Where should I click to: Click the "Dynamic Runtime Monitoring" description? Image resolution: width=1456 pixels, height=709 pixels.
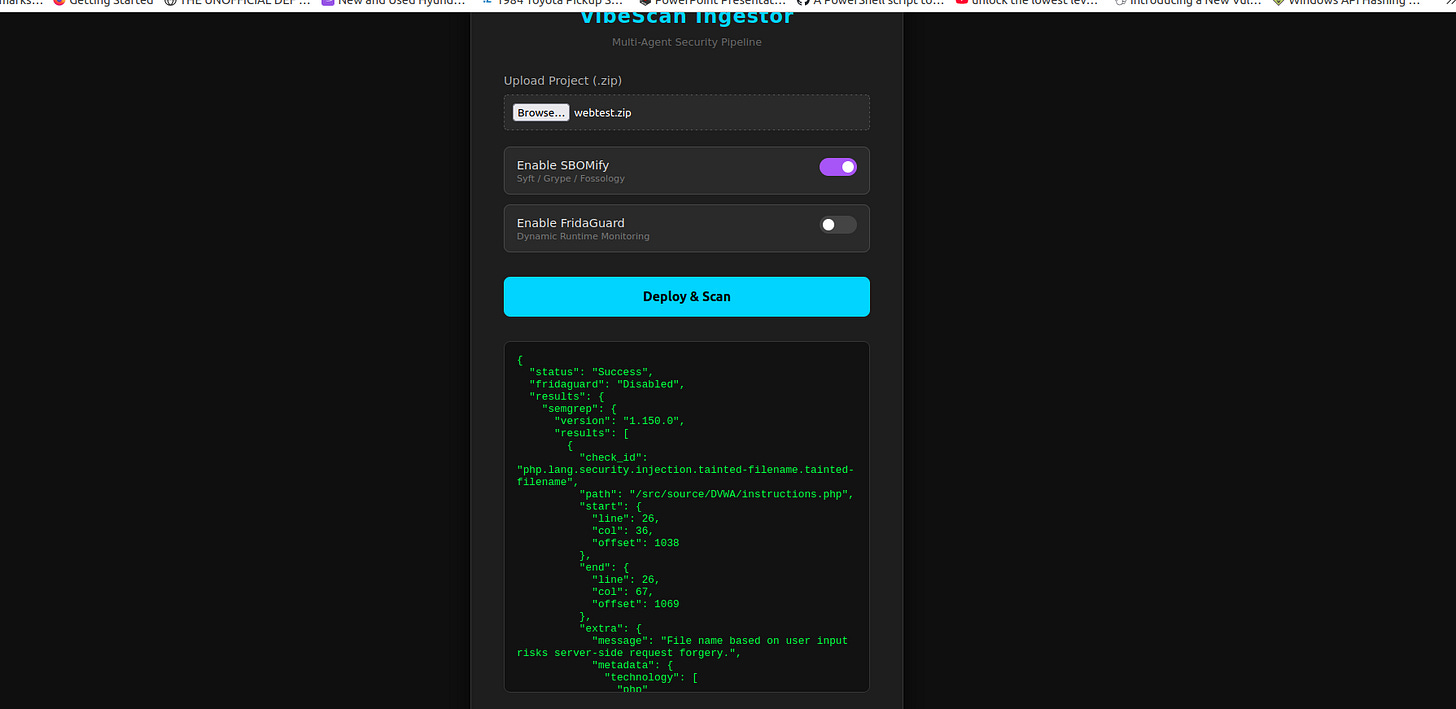pyautogui.click(x=583, y=237)
